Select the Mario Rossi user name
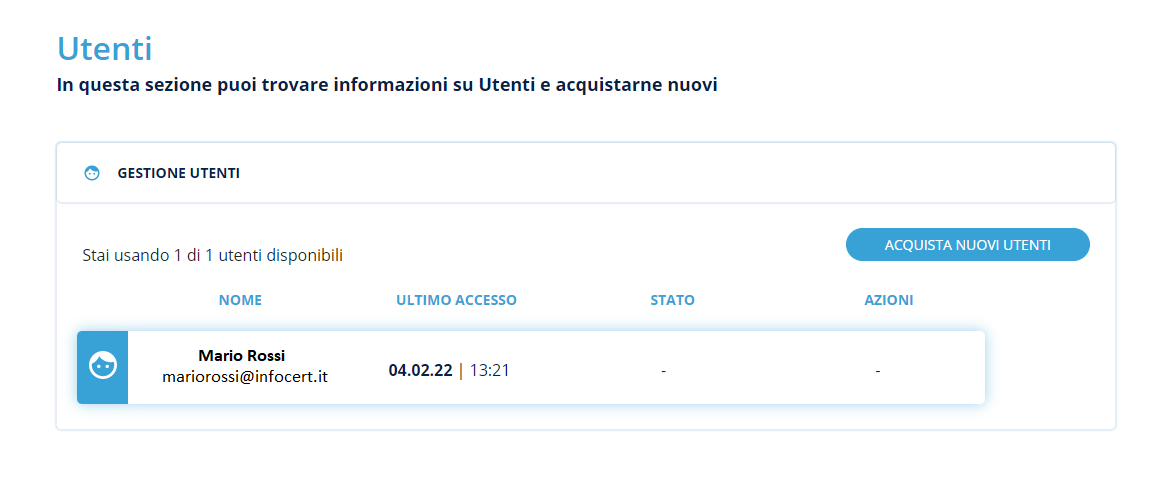 [x=241, y=355]
